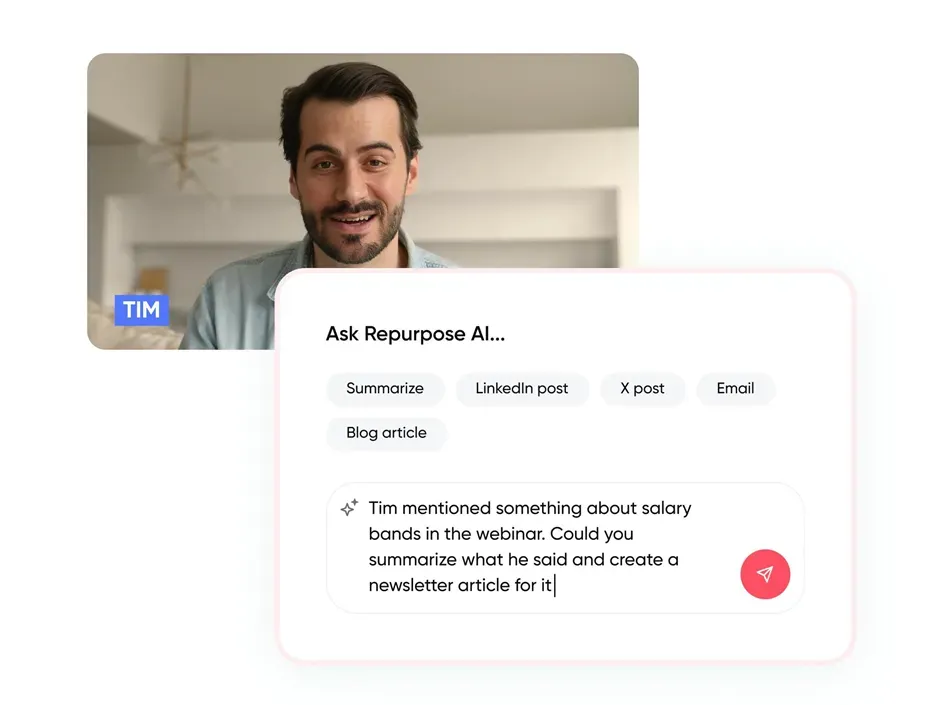Expand the X post suggestion pill

(643, 389)
